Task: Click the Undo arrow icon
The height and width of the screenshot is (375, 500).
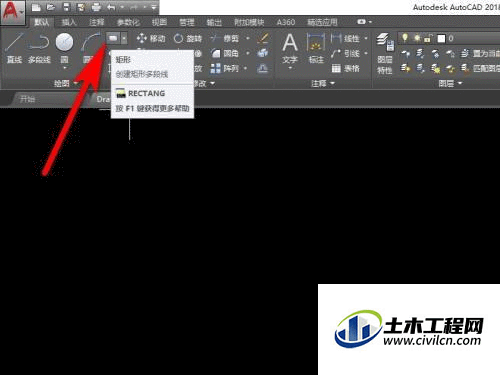Action: tap(111, 7)
